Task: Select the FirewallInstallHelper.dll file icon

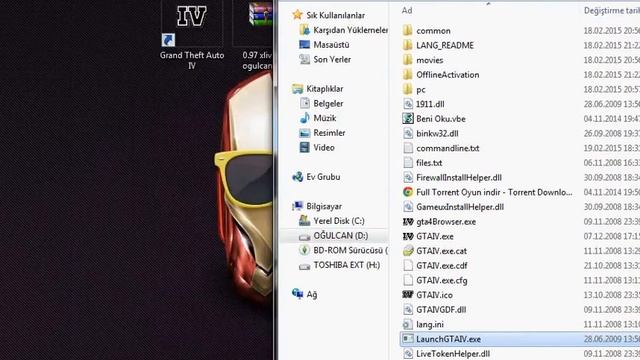Action: pos(407,177)
